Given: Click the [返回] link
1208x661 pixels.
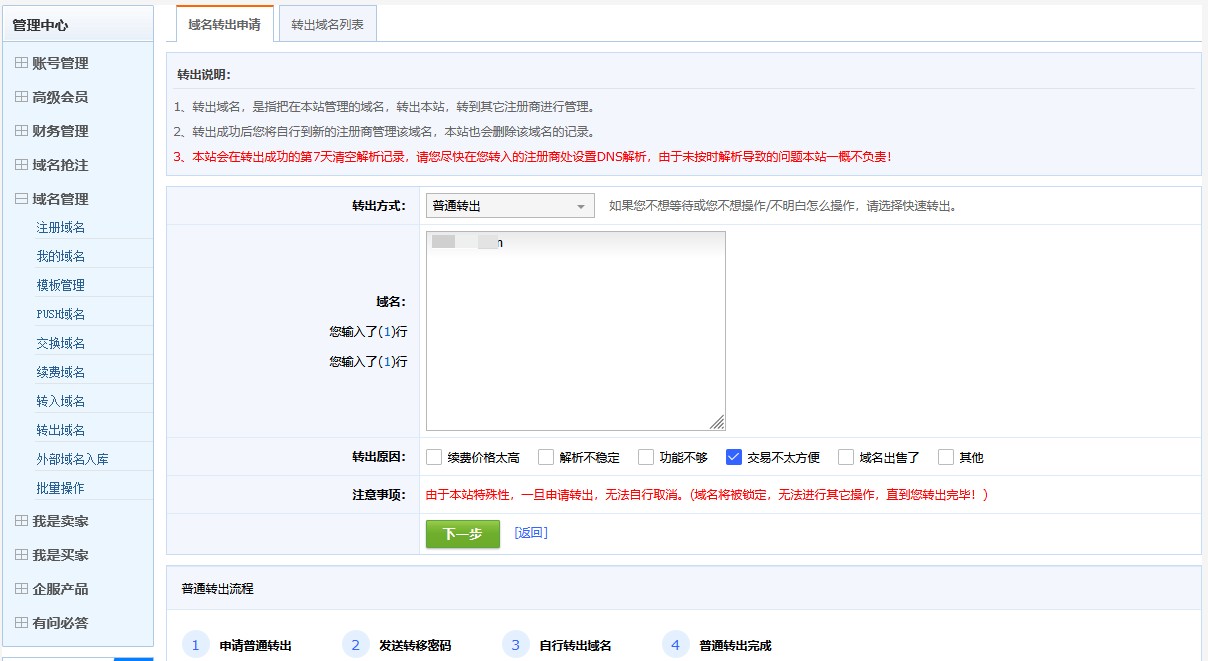Looking at the screenshot, I should click(531, 533).
